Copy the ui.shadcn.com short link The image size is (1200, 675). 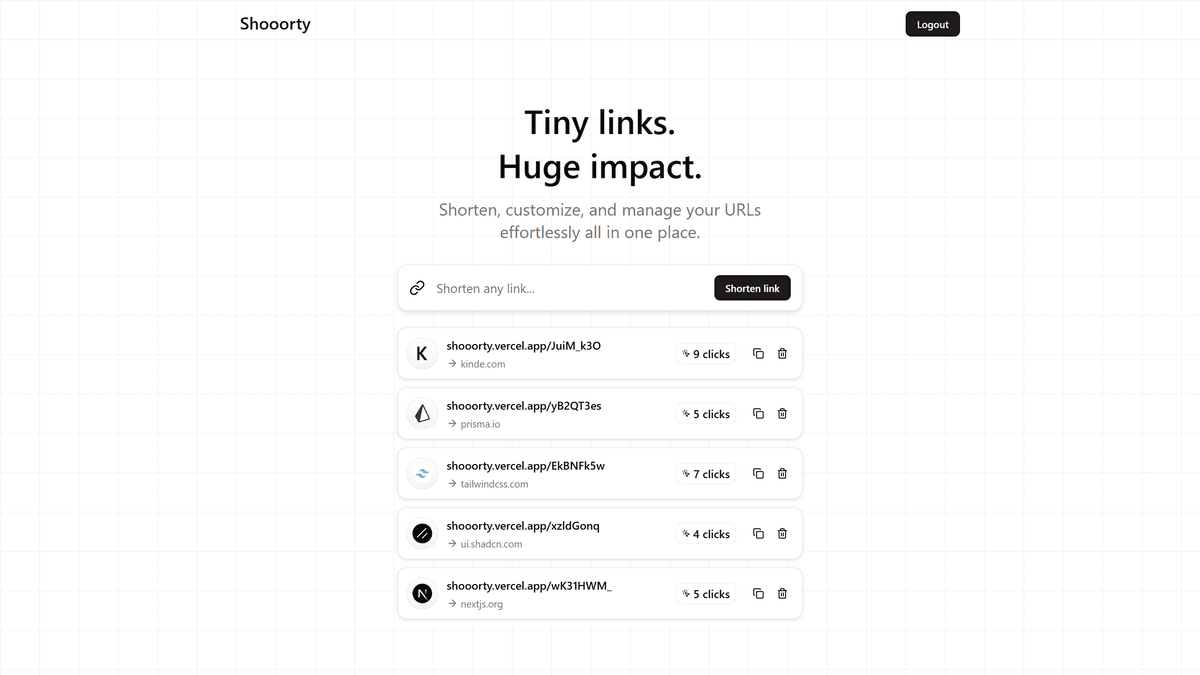click(758, 534)
